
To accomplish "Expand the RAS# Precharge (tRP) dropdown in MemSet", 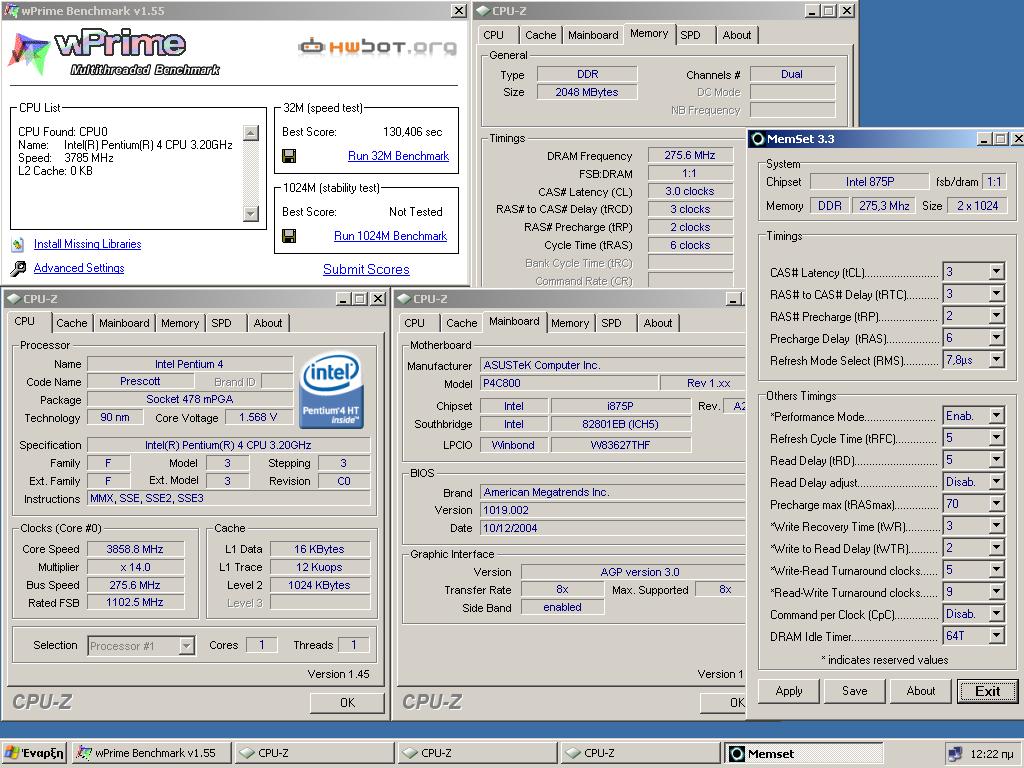I will click(996, 317).
